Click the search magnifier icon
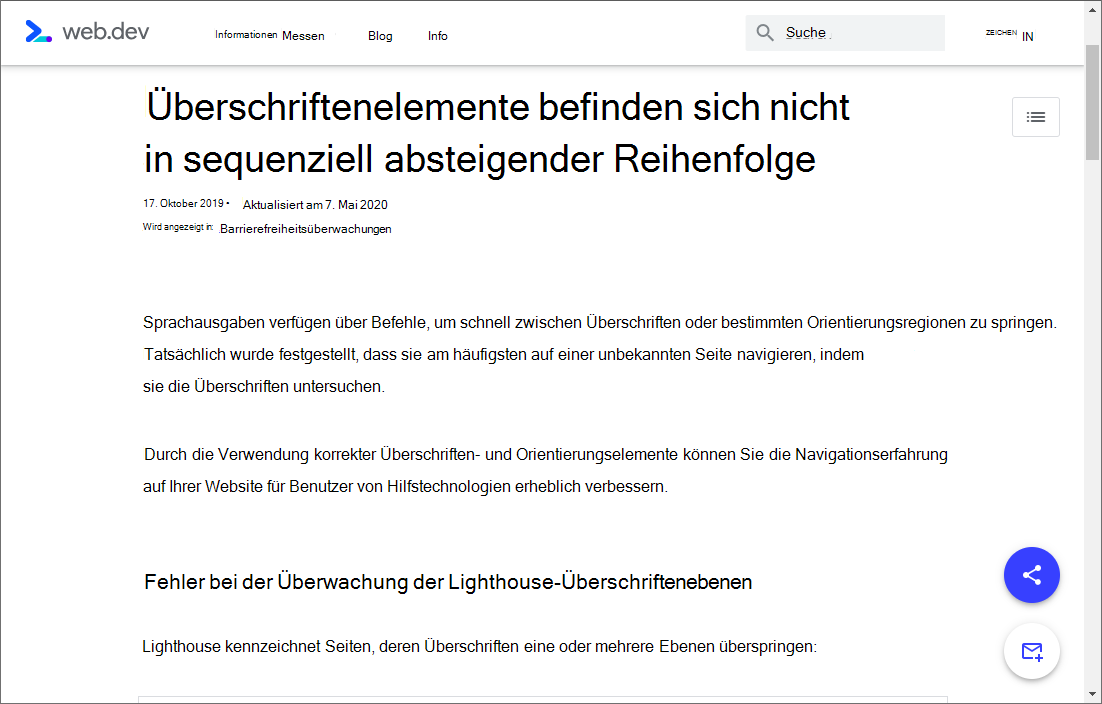 click(x=765, y=32)
